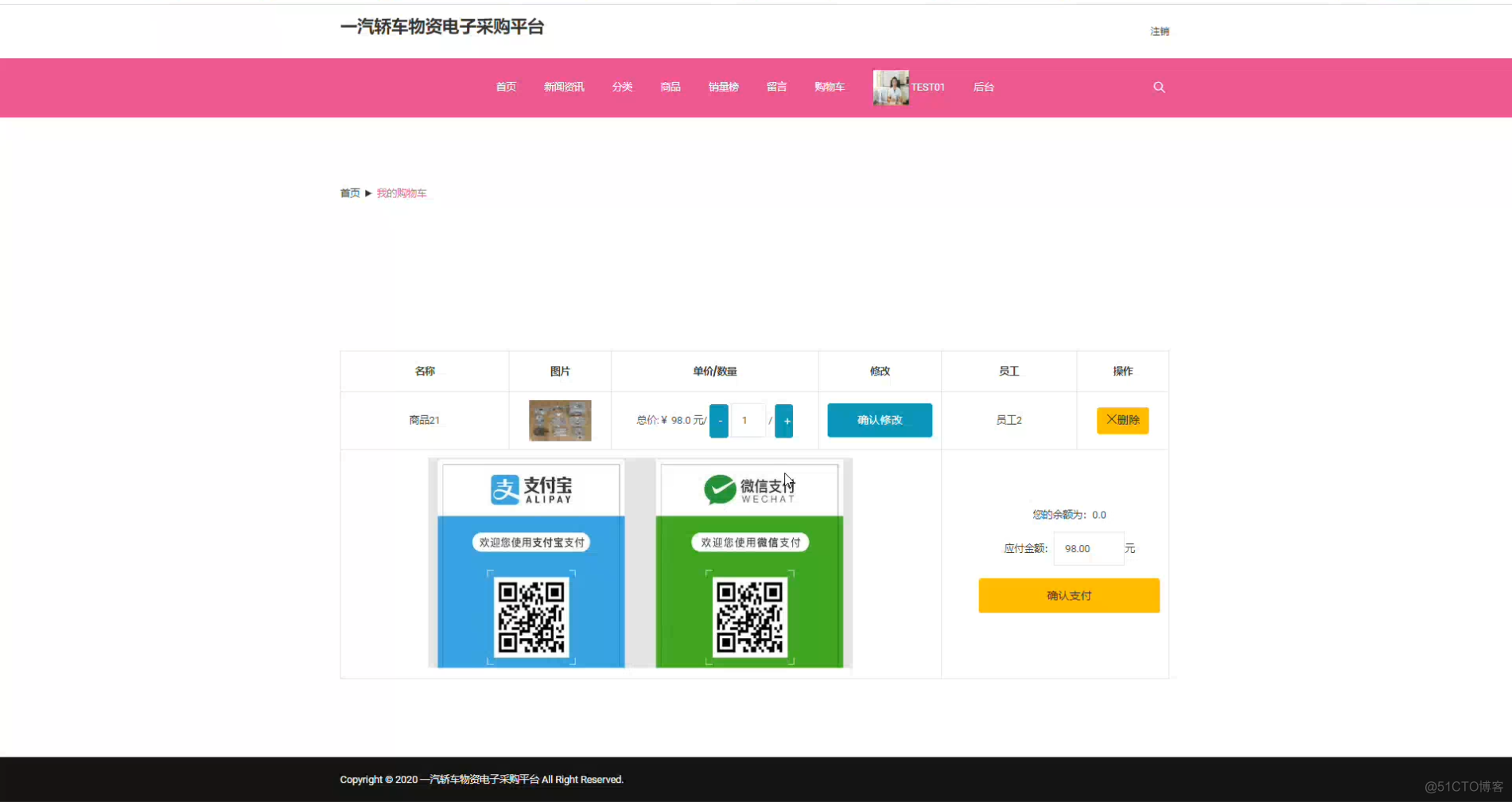Click the 操作 column header
Viewport: 1512px width, 802px height.
(x=1122, y=372)
